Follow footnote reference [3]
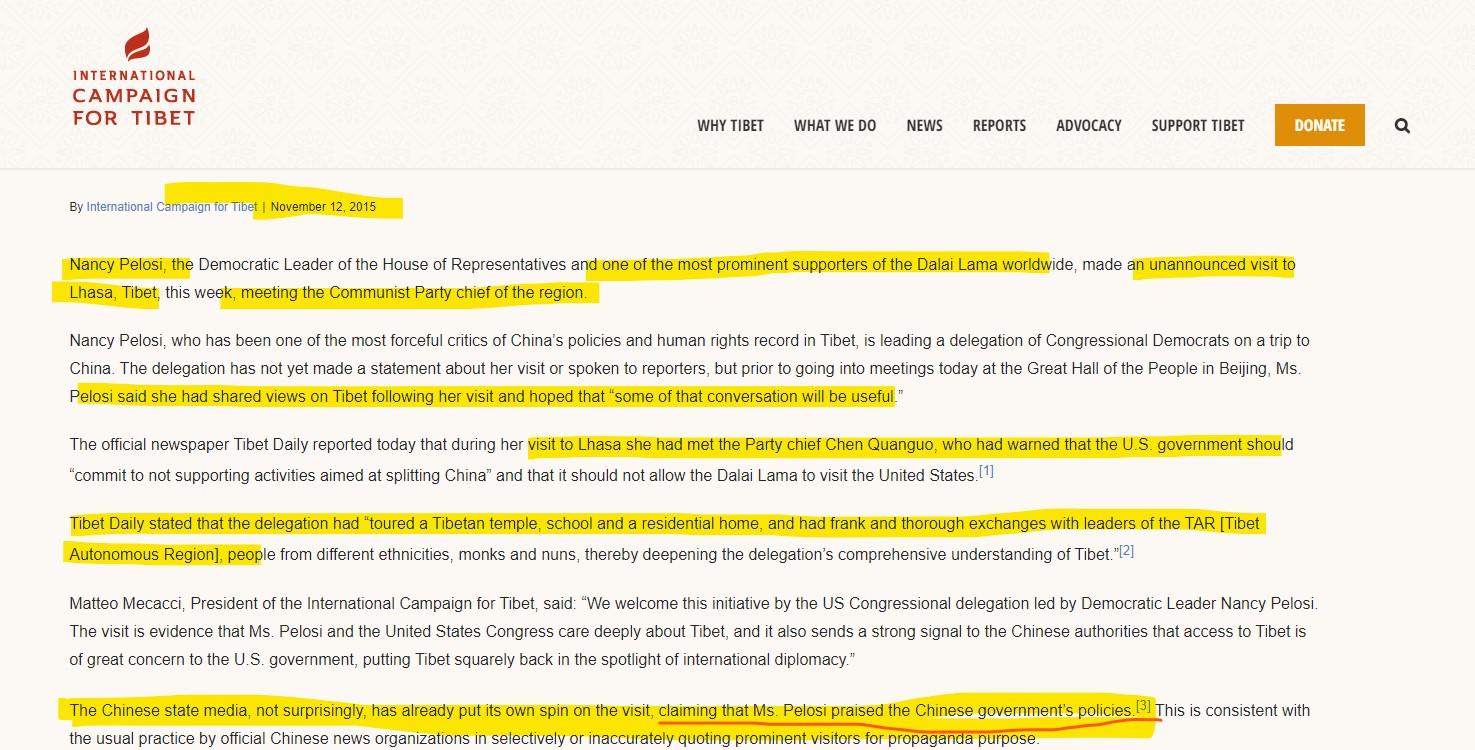The height and width of the screenshot is (750, 1475). (1143, 706)
